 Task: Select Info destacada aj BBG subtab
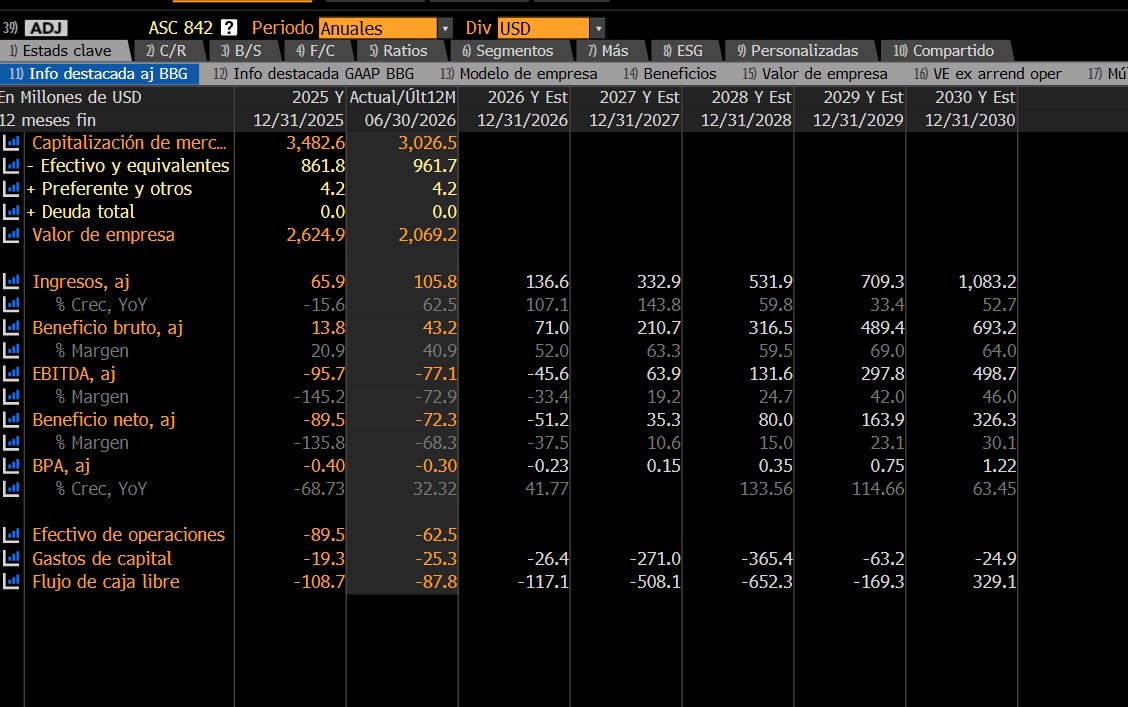[x=99, y=73]
